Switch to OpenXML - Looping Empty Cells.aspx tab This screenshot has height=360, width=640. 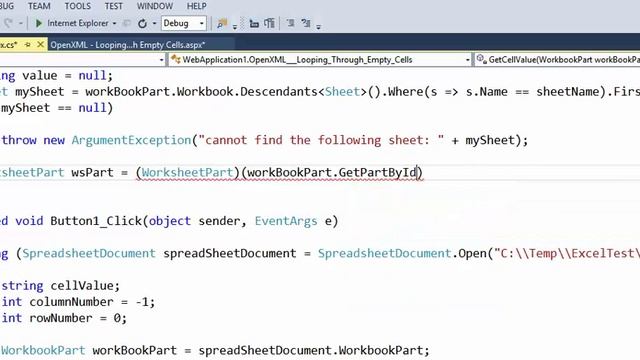coord(128,45)
